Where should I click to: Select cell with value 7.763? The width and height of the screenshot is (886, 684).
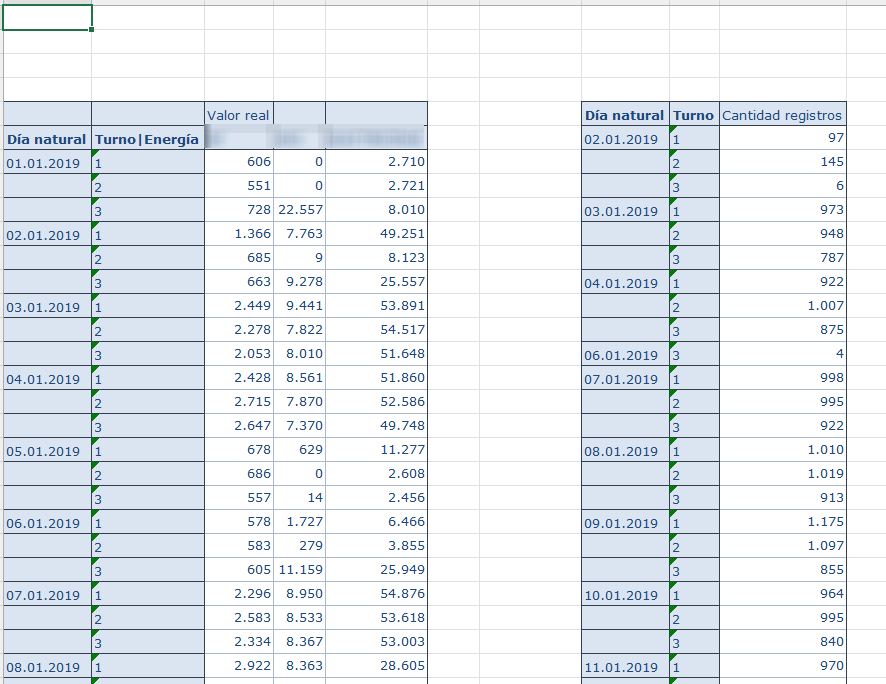coord(299,233)
